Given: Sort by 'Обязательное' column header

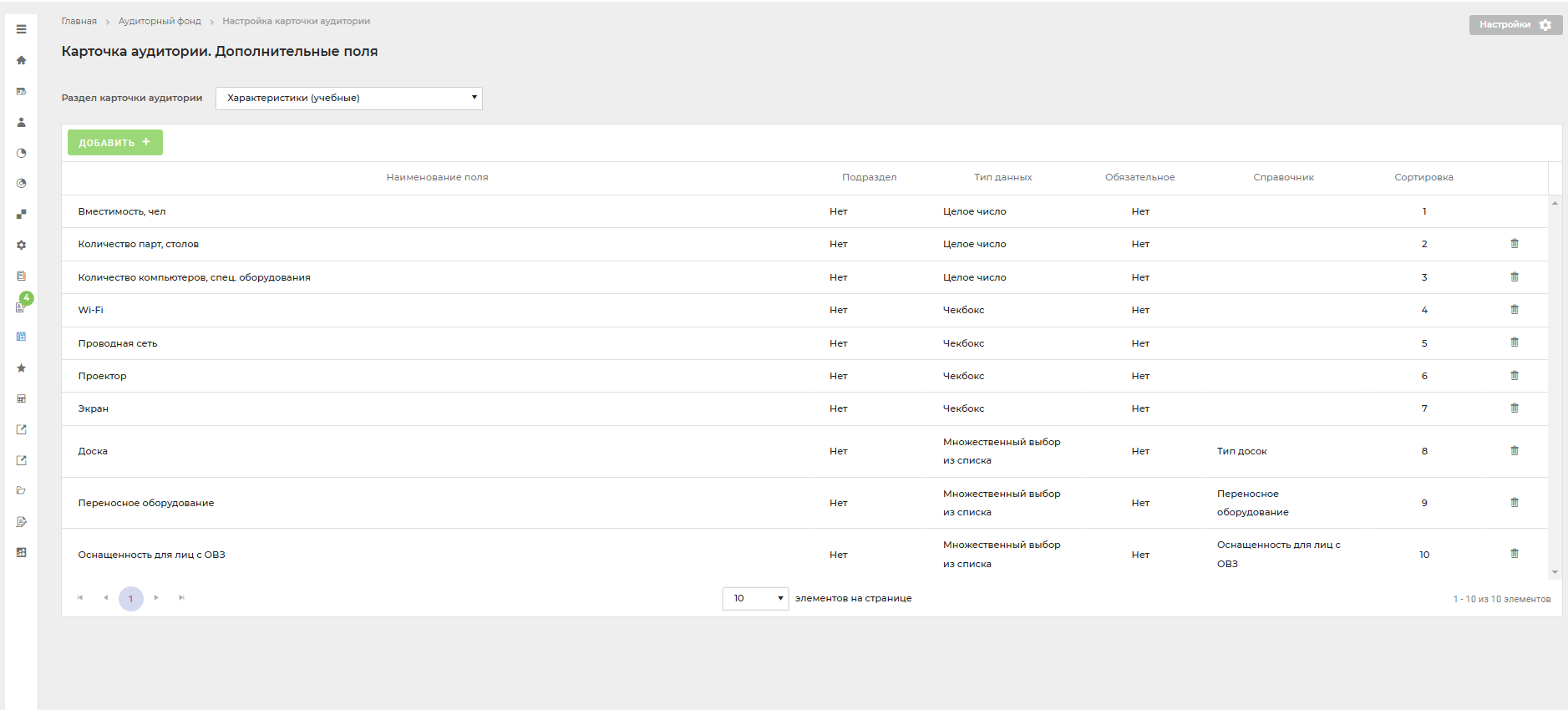Looking at the screenshot, I should point(1139,177).
